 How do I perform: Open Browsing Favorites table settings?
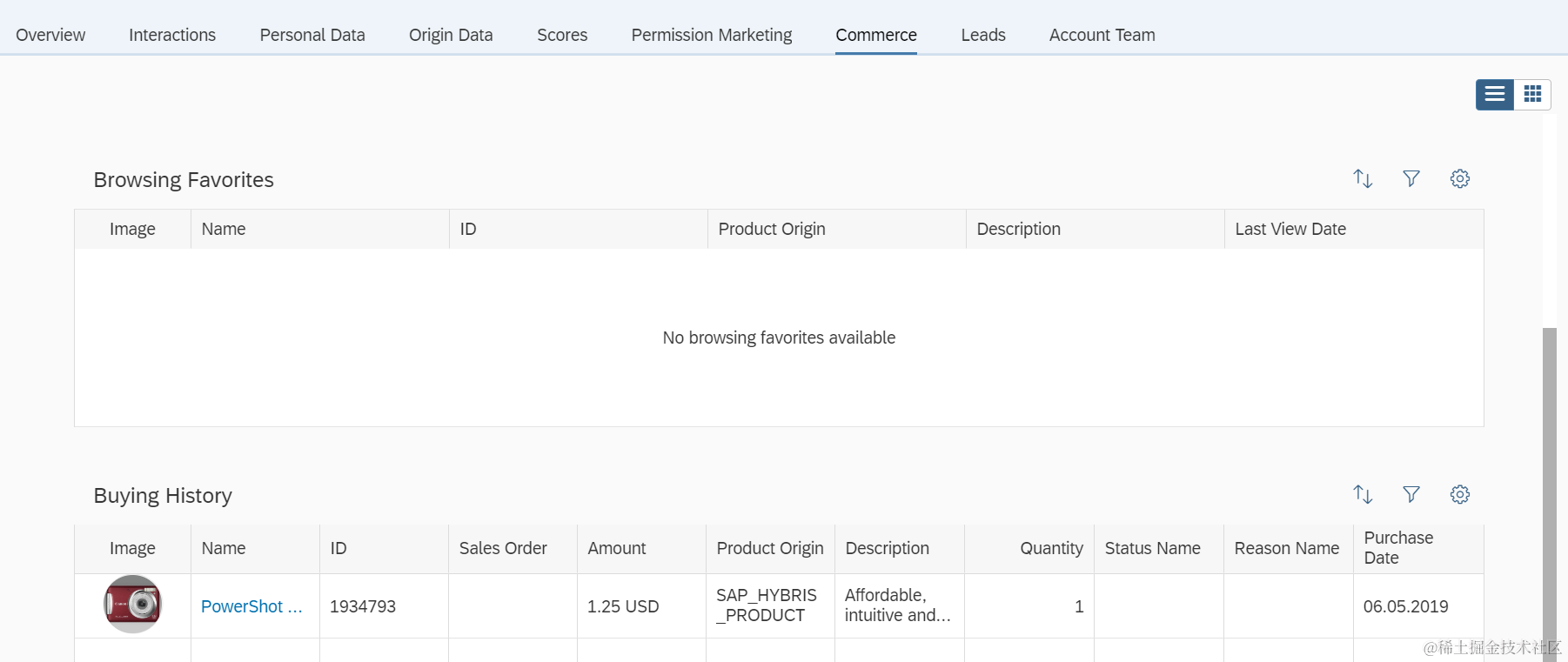click(1460, 178)
